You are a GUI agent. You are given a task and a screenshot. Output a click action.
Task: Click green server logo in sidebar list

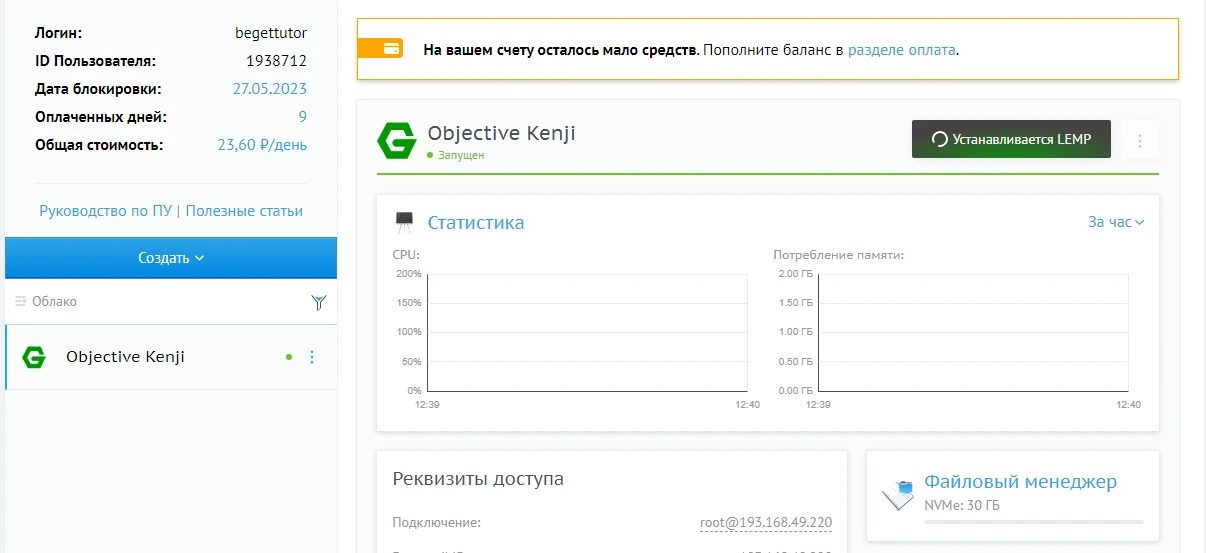click(35, 357)
